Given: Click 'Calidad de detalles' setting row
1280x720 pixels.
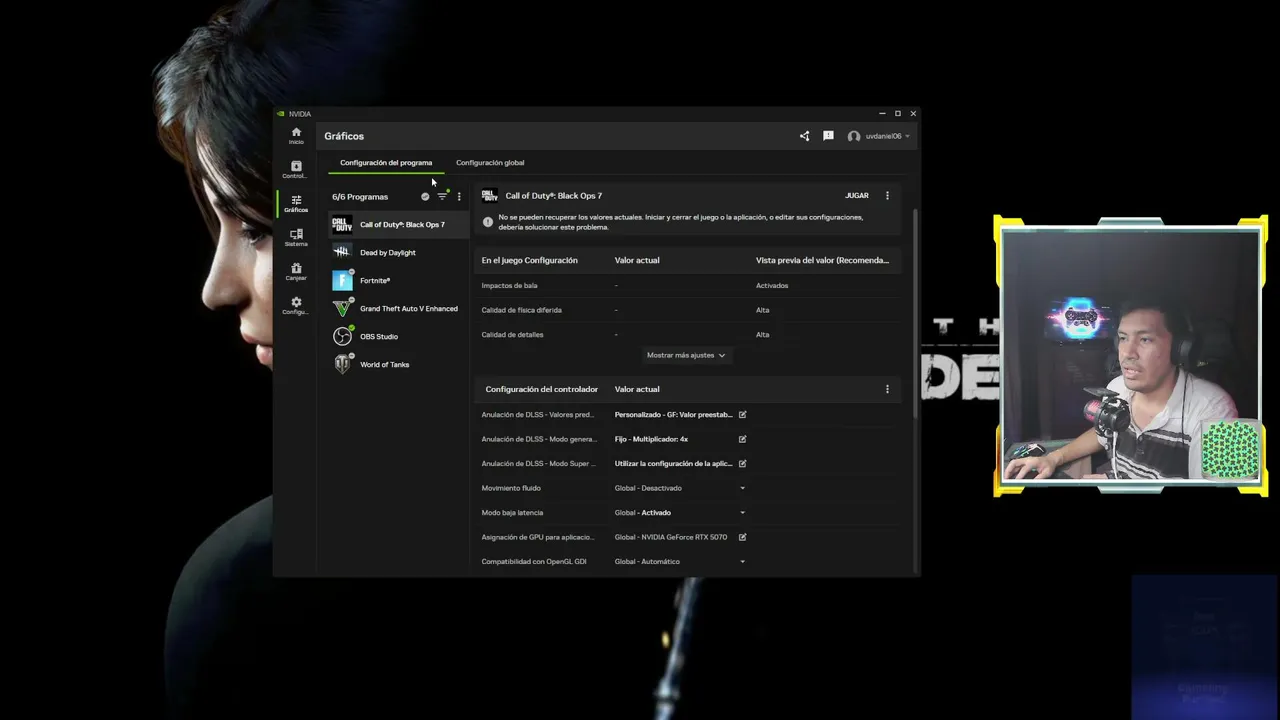Looking at the screenshot, I should pyautogui.click(x=687, y=335).
